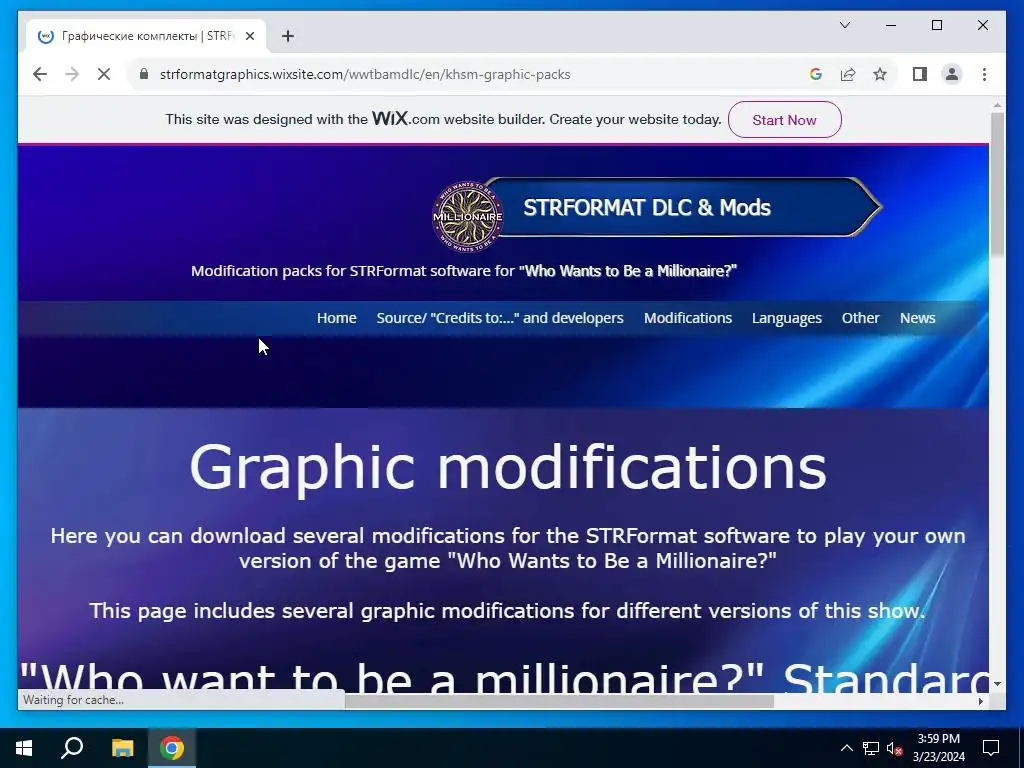The image size is (1024, 768).
Task: Bookmark this page with the star icon
Action: click(880, 74)
